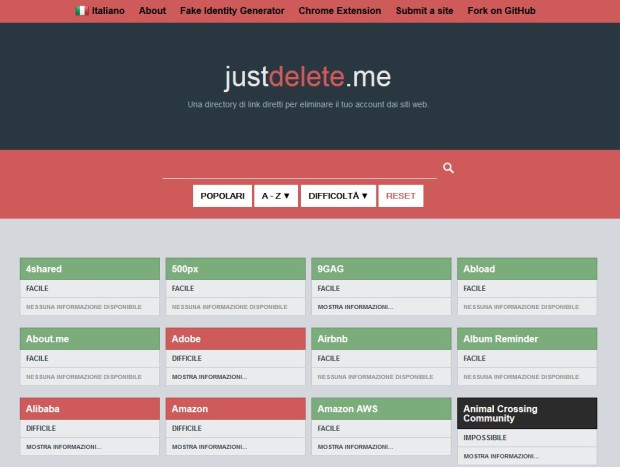The width and height of the screenshot is (620, 467).
Task: Expand Mostra informazioni under Amazon AWS
Action: [355, 447]
